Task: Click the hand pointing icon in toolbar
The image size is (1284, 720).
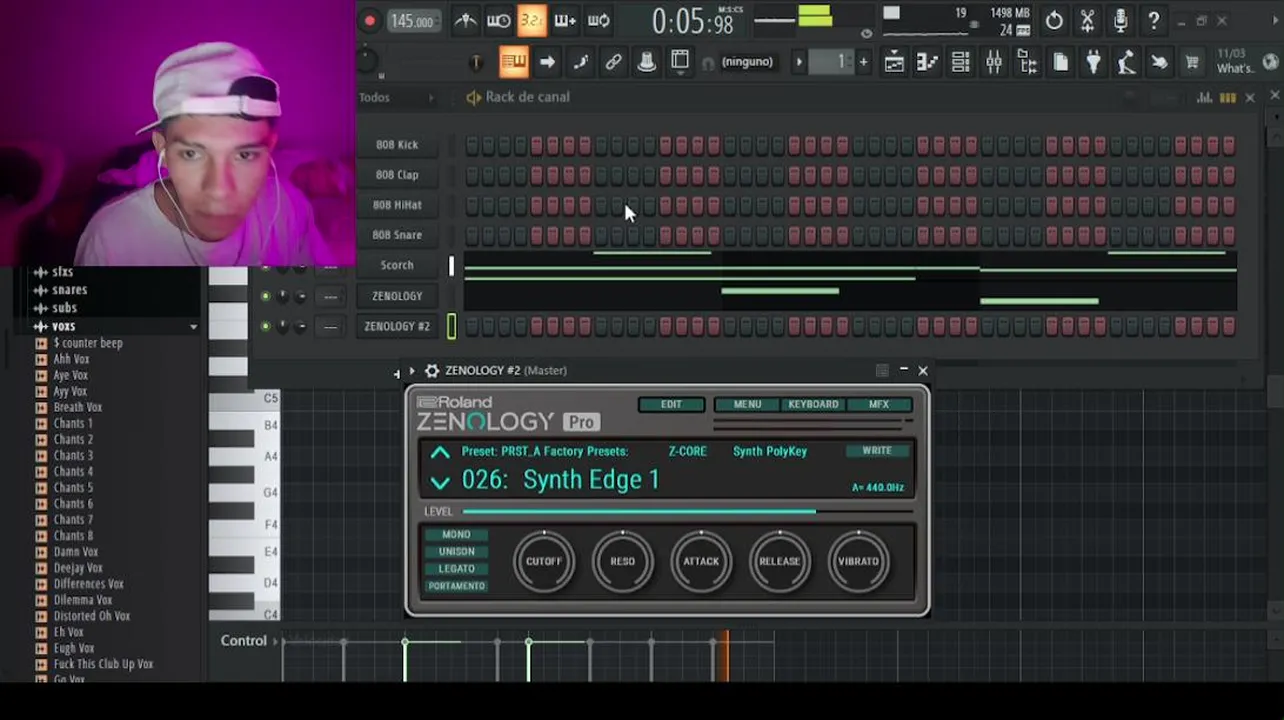Action: point(1159,63)
